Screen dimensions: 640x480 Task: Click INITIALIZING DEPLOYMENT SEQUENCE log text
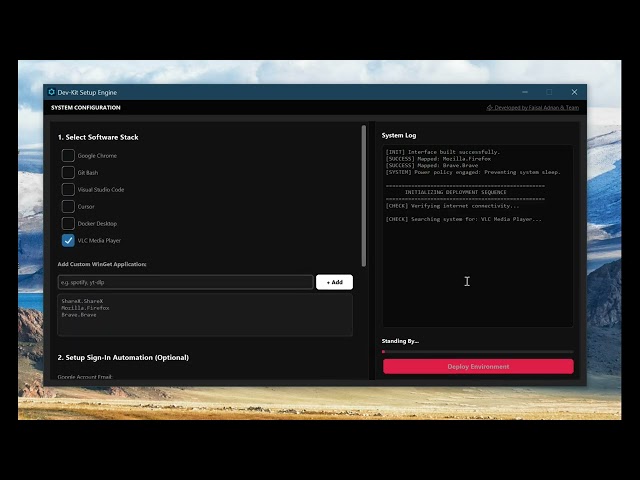[x=456, y=192]
